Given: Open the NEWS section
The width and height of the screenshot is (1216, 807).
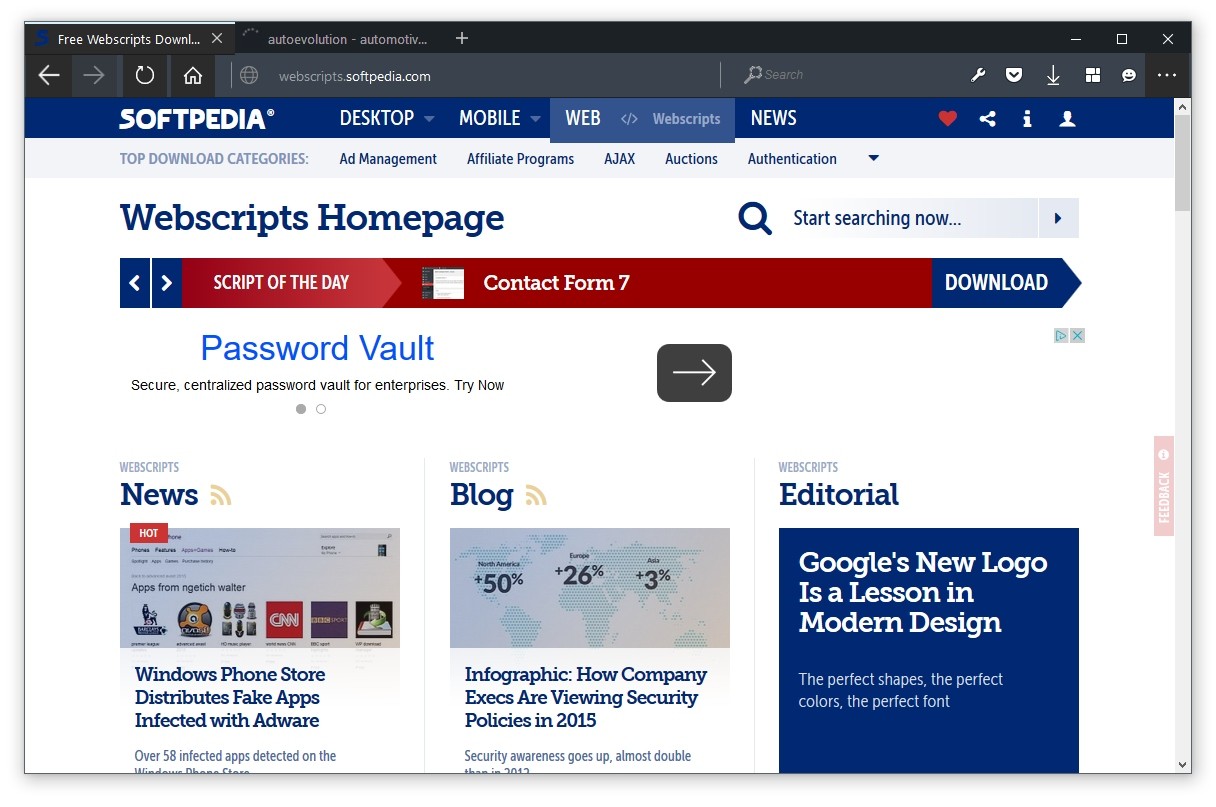Looking at the screenshot, I should pyautogui.click(x=774, y=119).
